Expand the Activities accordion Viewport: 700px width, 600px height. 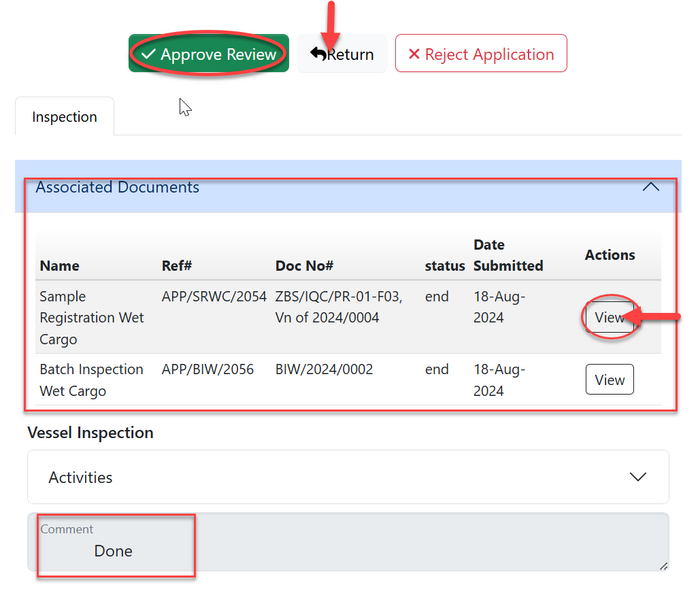tap(81, 477)
